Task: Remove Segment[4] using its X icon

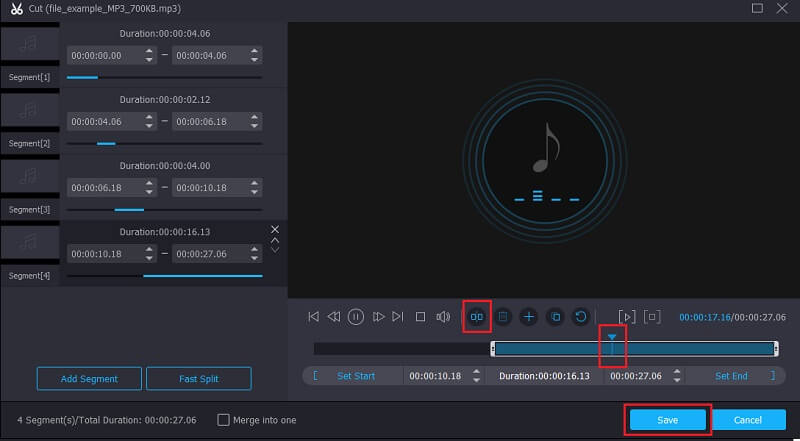Action: (x=275, y=230)
